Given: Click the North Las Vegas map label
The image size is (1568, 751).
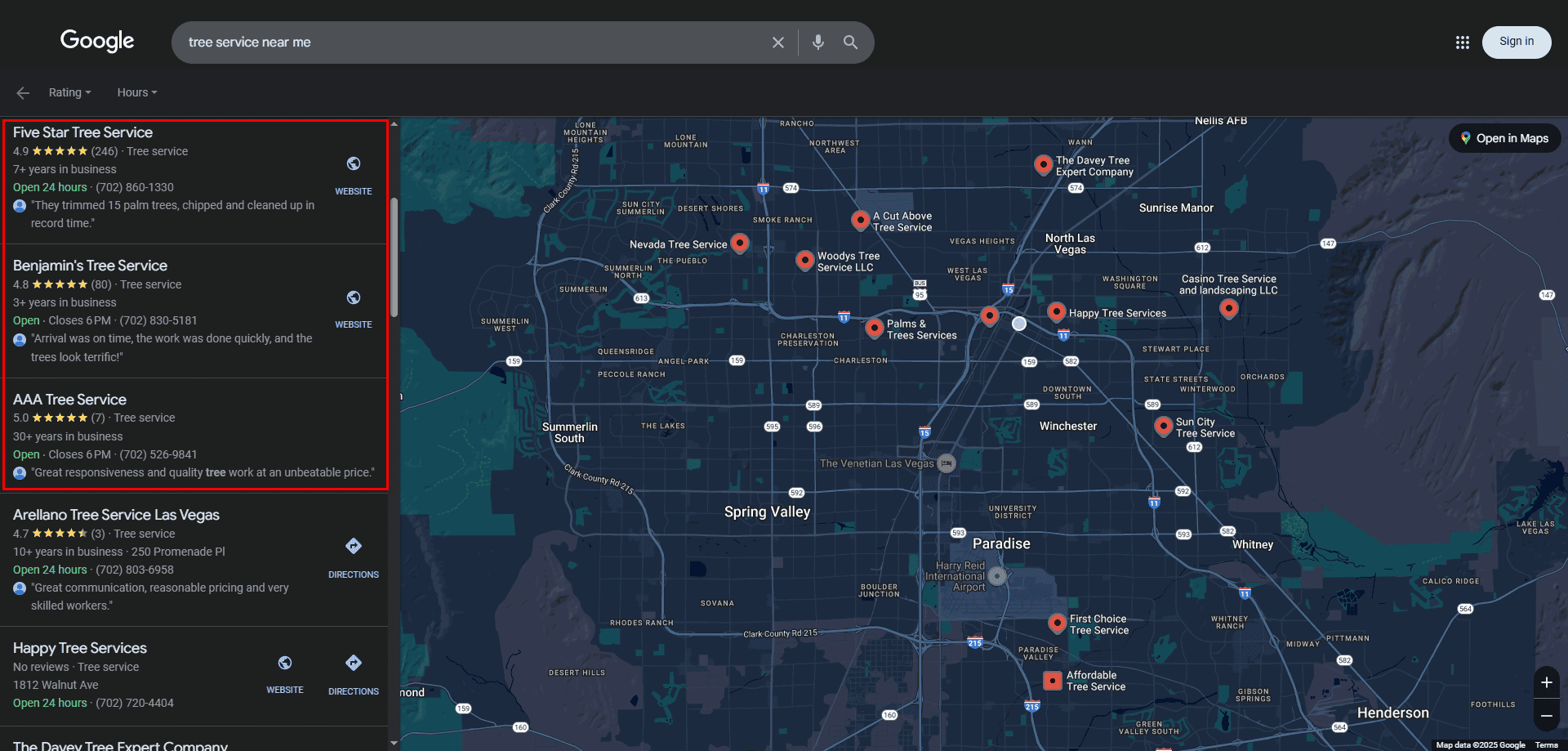Looking at the screenshot, I should [1070, 244].
